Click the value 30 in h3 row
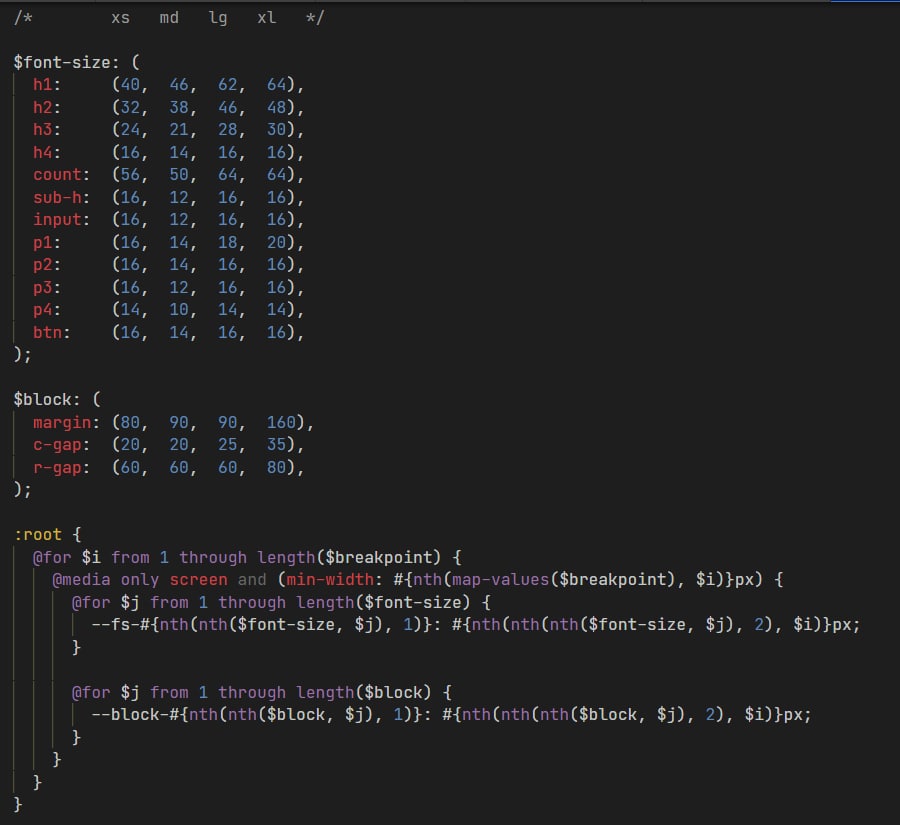The height and width of the screenshot is (825, 900). [276, 130]
